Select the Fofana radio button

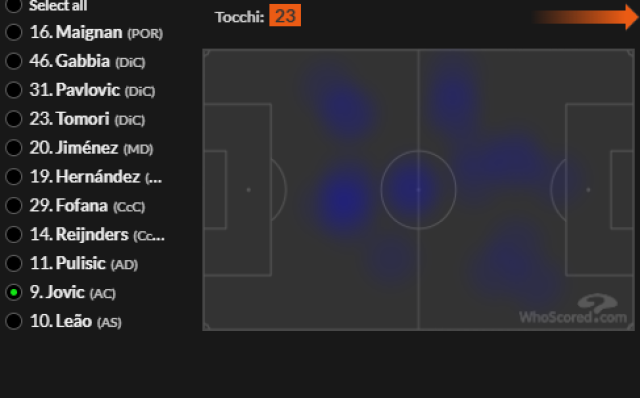tap(14, 206)
